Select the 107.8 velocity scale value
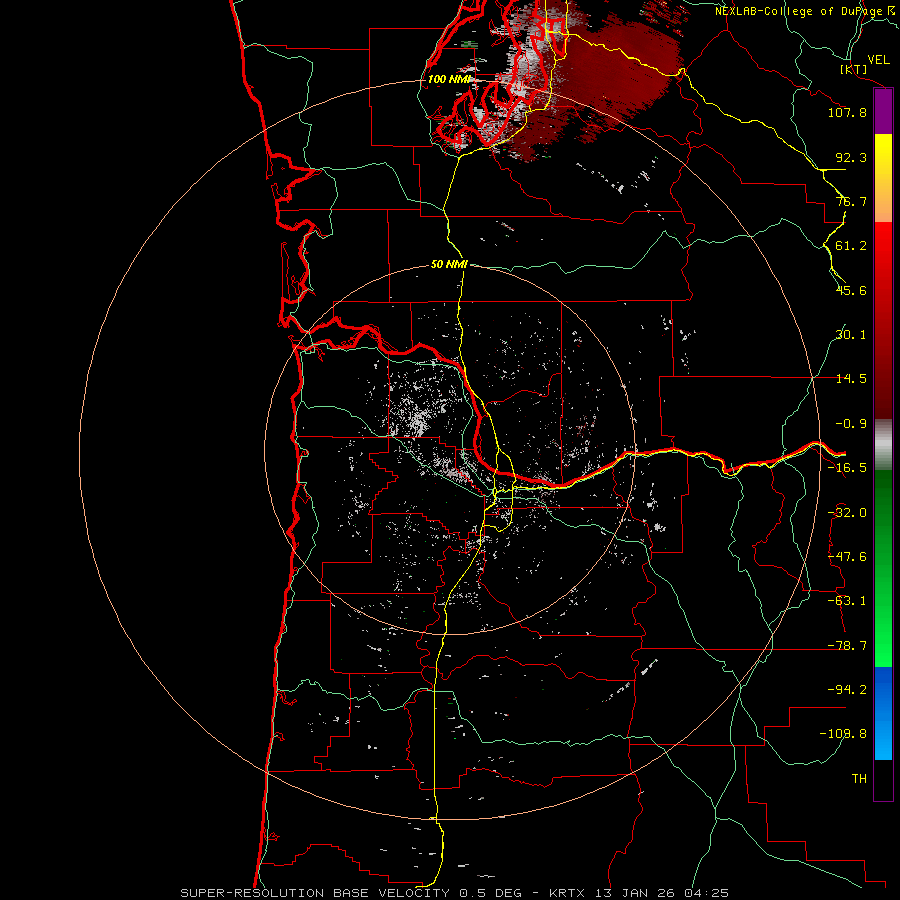The image size is (900, 900). pos(847,112)
